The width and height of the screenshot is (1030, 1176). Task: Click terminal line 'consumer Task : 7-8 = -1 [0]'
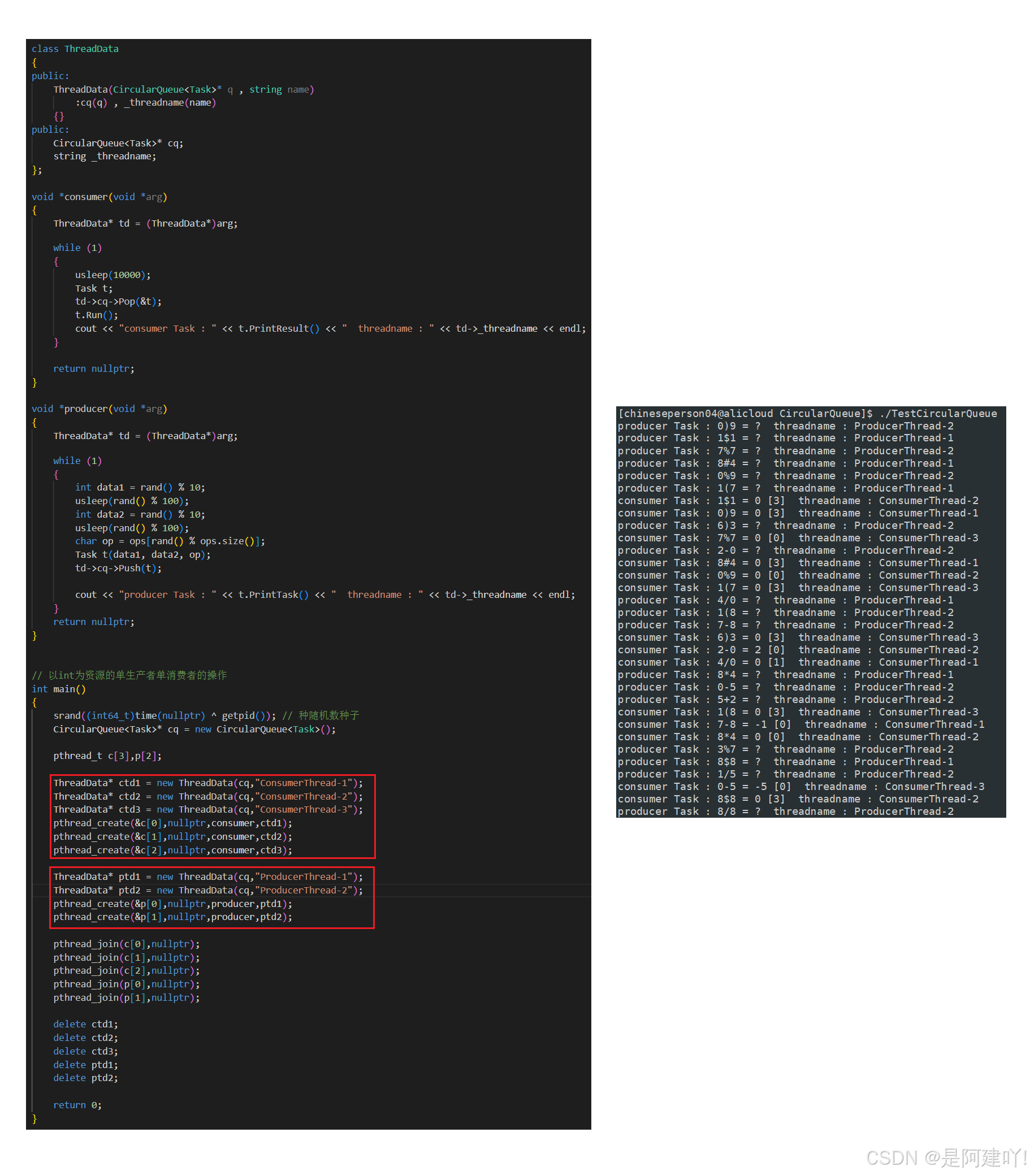[801, 725]
